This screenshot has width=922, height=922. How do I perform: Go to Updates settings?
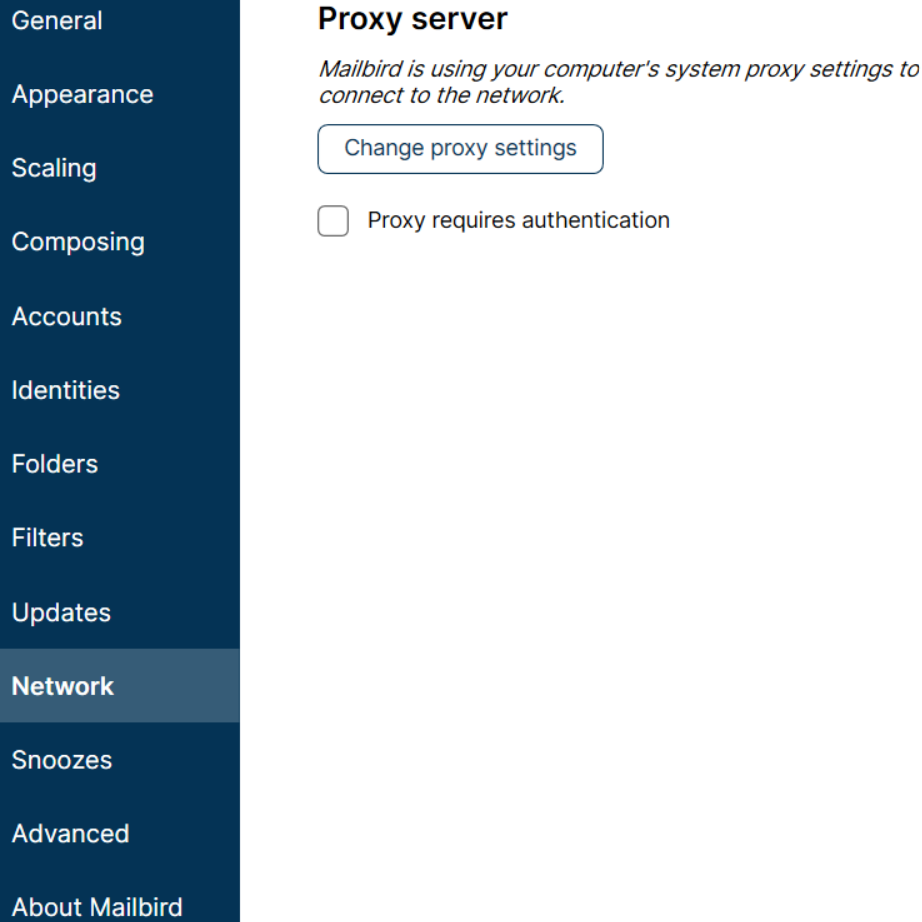pos(119,612)
